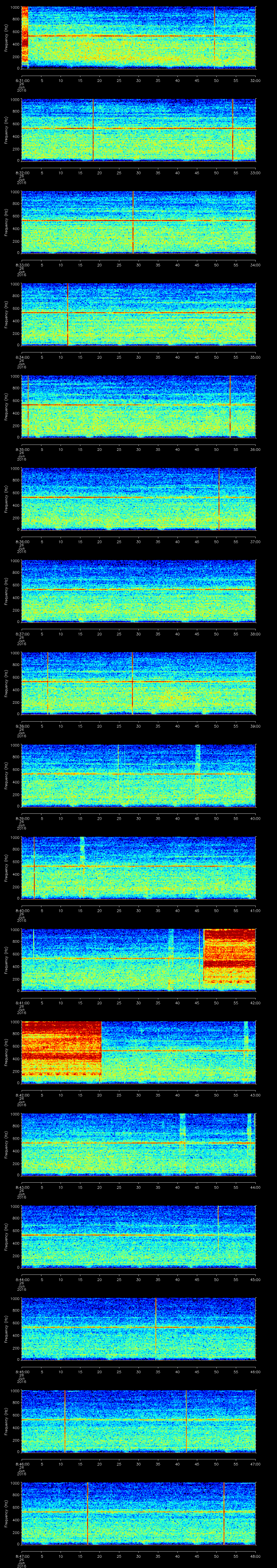The height and width of the screenshot is (1568, 277).
Task: Click the spectrogram panel starting at 8:36:00
Action: (x=138, y=499)
